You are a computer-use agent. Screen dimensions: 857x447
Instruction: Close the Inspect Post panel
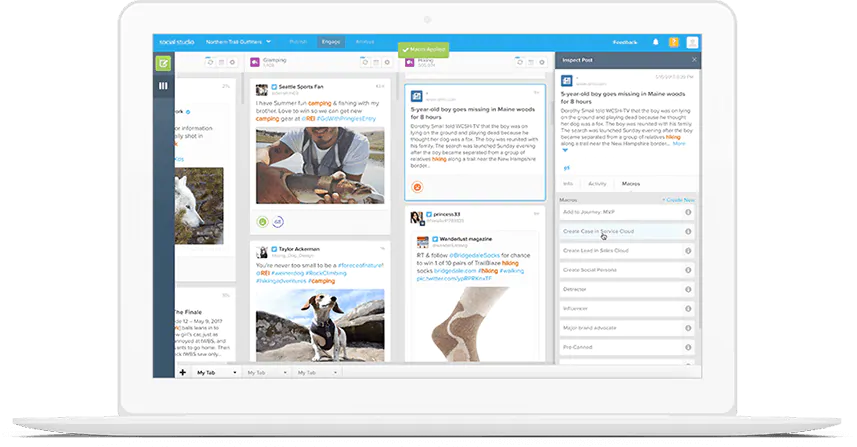pyautogui.click(x=694, y=60)
